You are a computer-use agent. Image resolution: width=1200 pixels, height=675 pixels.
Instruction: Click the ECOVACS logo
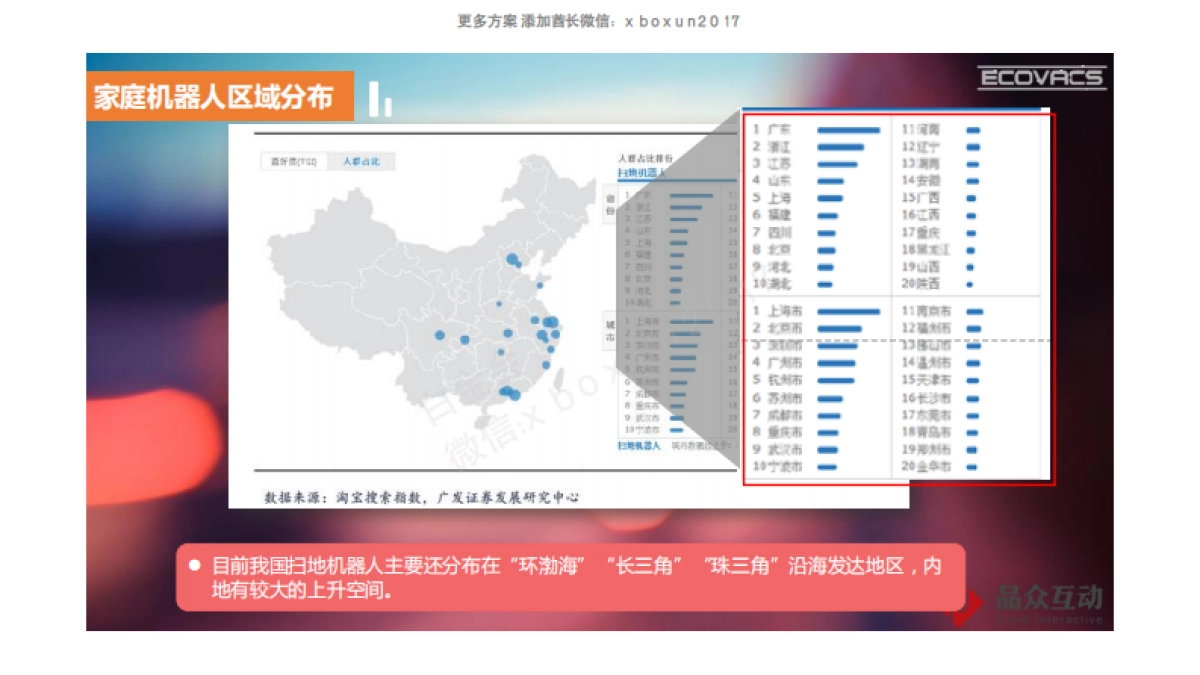[1040, 75]
